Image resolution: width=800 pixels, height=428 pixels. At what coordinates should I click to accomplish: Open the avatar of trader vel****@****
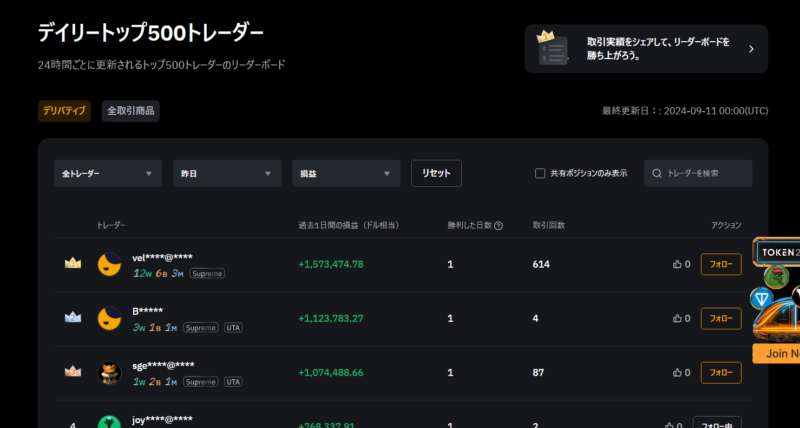click(110, 264)
